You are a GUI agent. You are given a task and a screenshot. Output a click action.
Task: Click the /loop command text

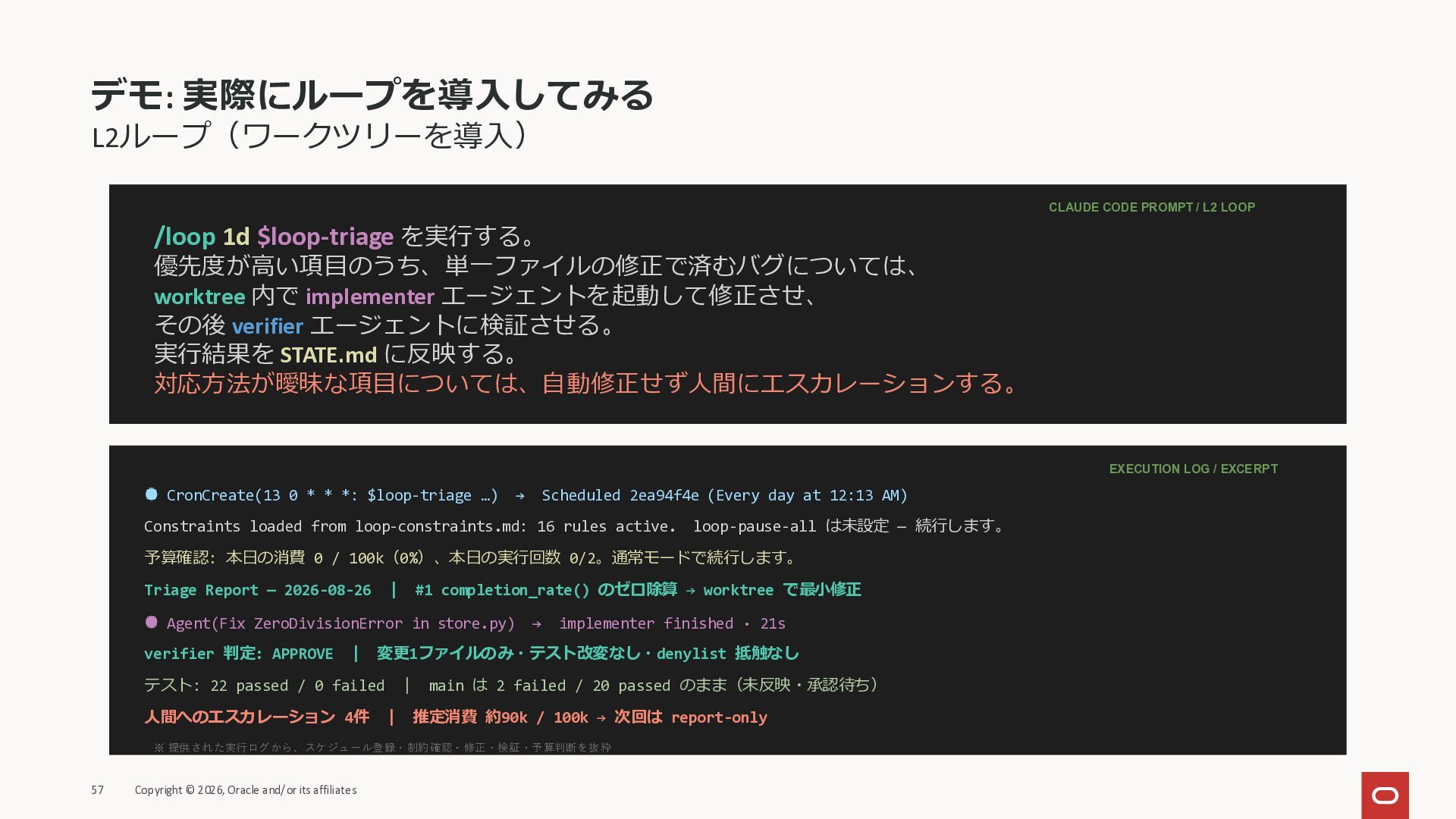[185, 237]
